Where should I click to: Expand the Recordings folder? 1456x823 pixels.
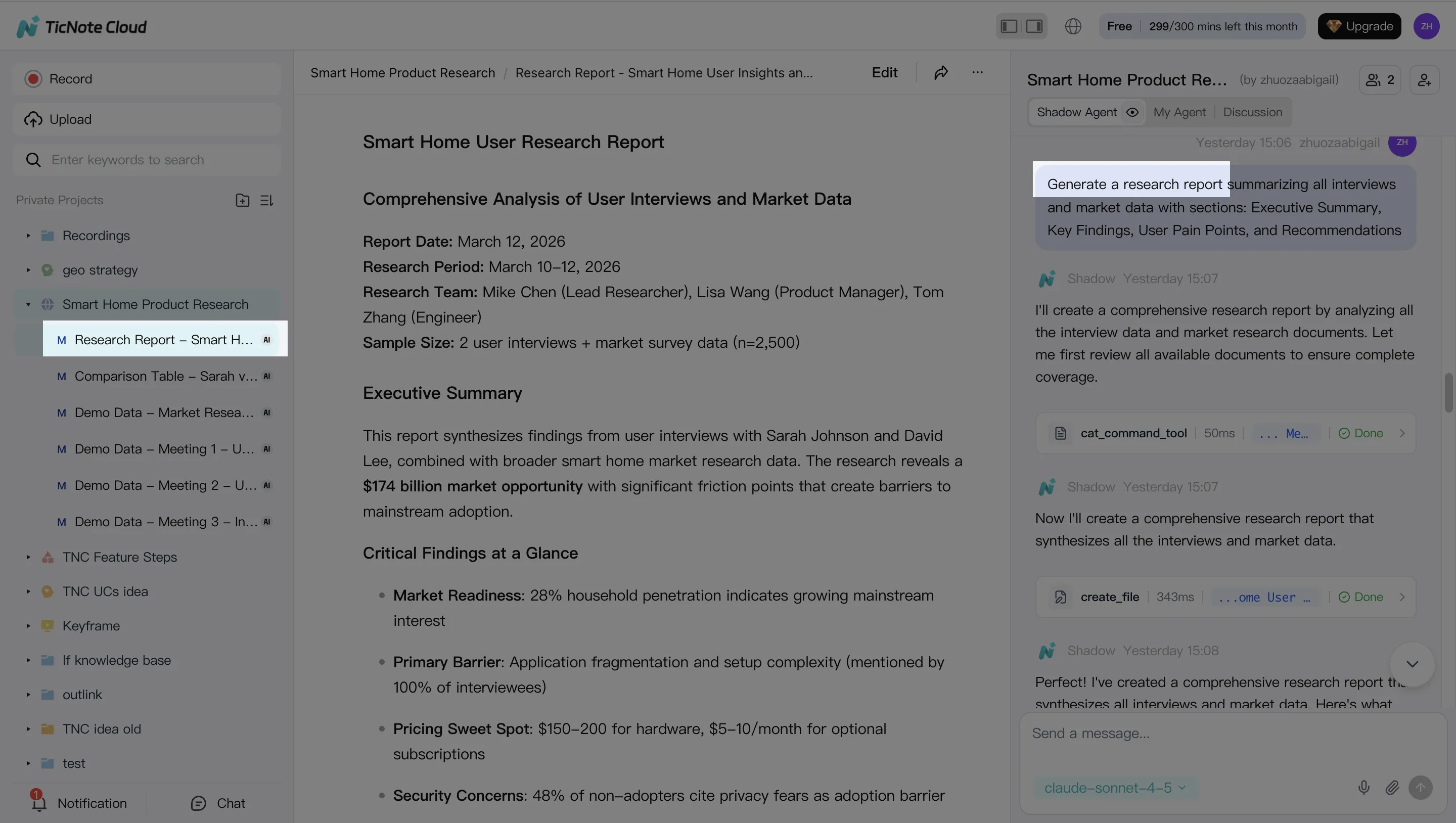pyautogui.click(x=28, y=236)
